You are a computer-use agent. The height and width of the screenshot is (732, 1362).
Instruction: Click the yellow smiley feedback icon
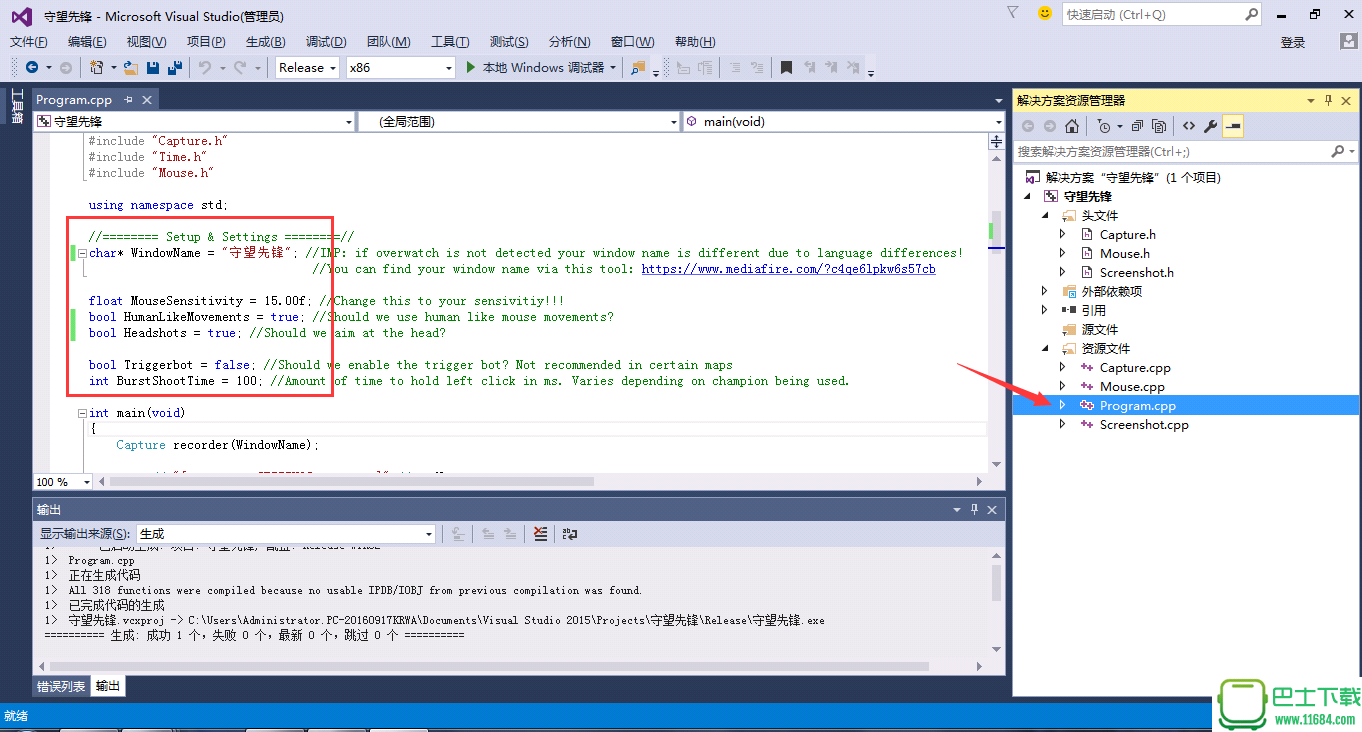tap(1045, 13)
